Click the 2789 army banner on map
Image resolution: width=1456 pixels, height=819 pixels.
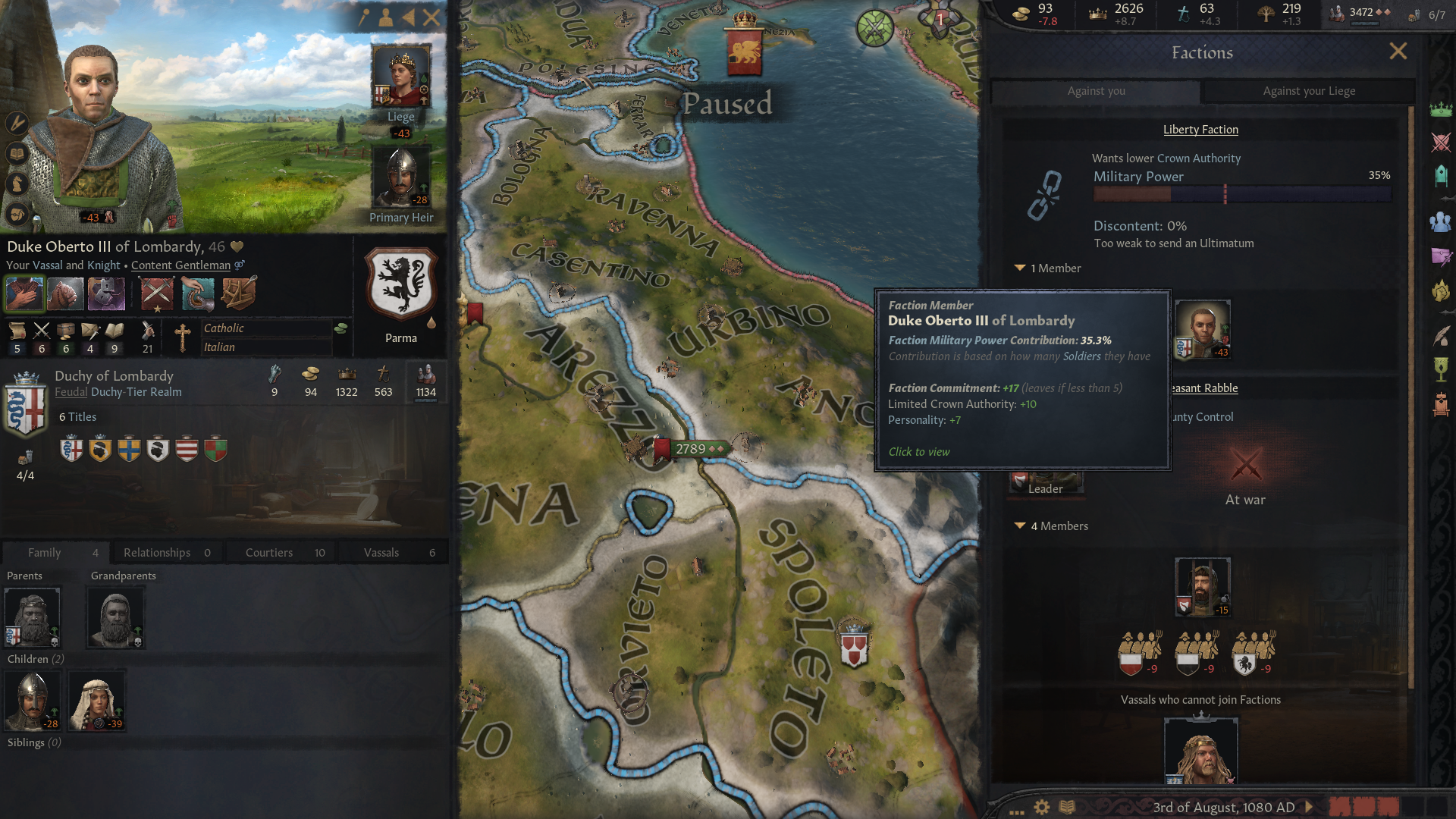coord(691,449)
